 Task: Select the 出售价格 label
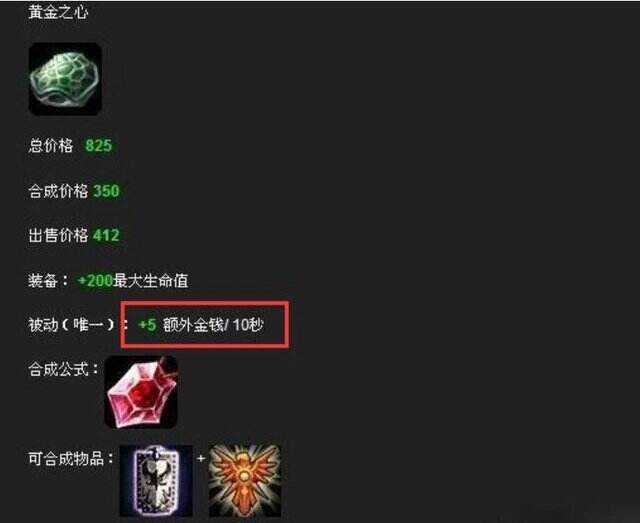point(58,235)
